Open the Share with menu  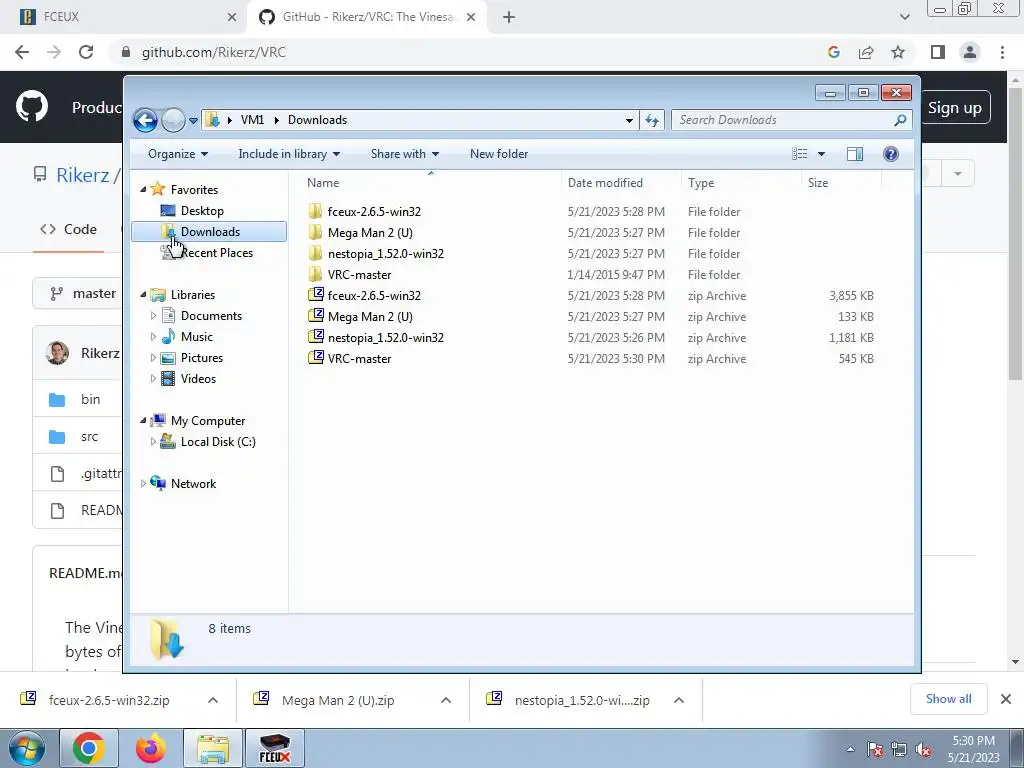pyautogui.click(x=405, y=154)
